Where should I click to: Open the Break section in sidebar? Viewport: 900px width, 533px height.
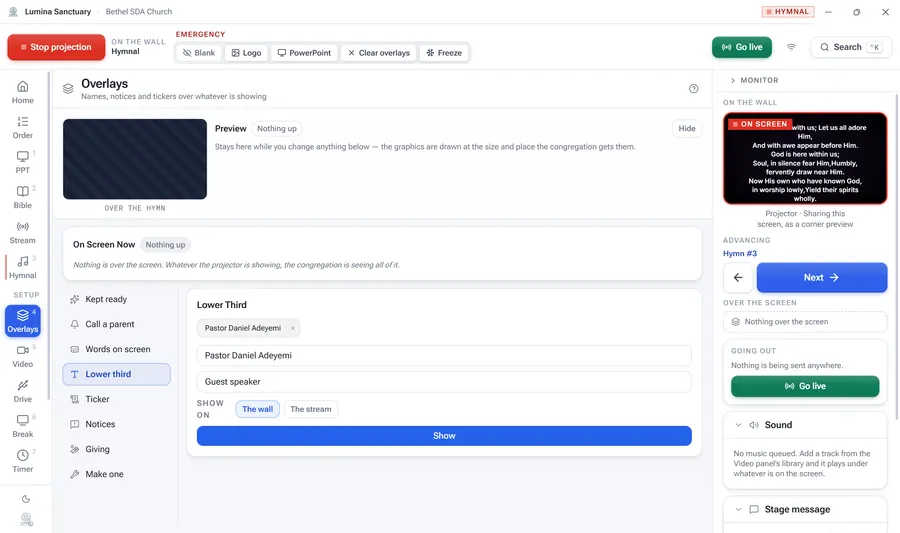click(x=22, y=426)
